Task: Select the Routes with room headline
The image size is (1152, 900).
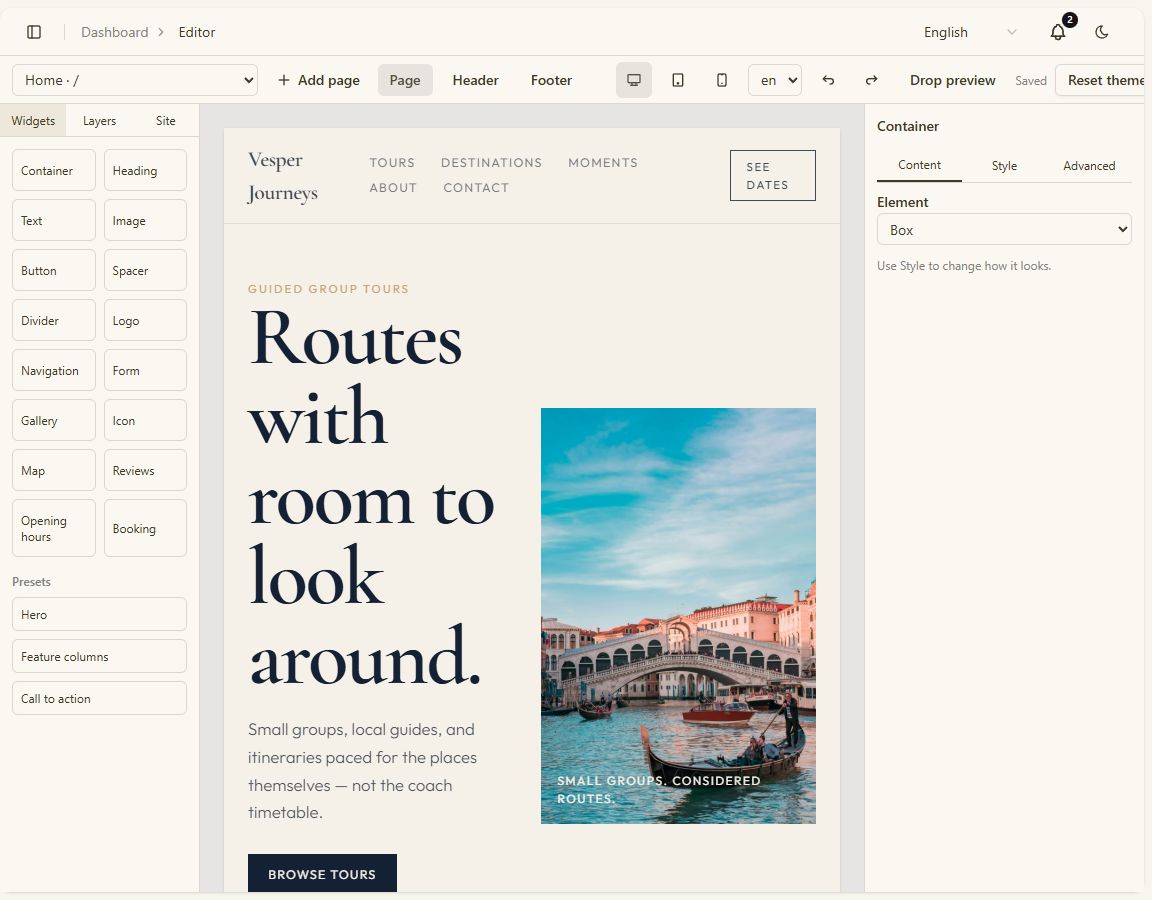Action: (x=371, y=498)
